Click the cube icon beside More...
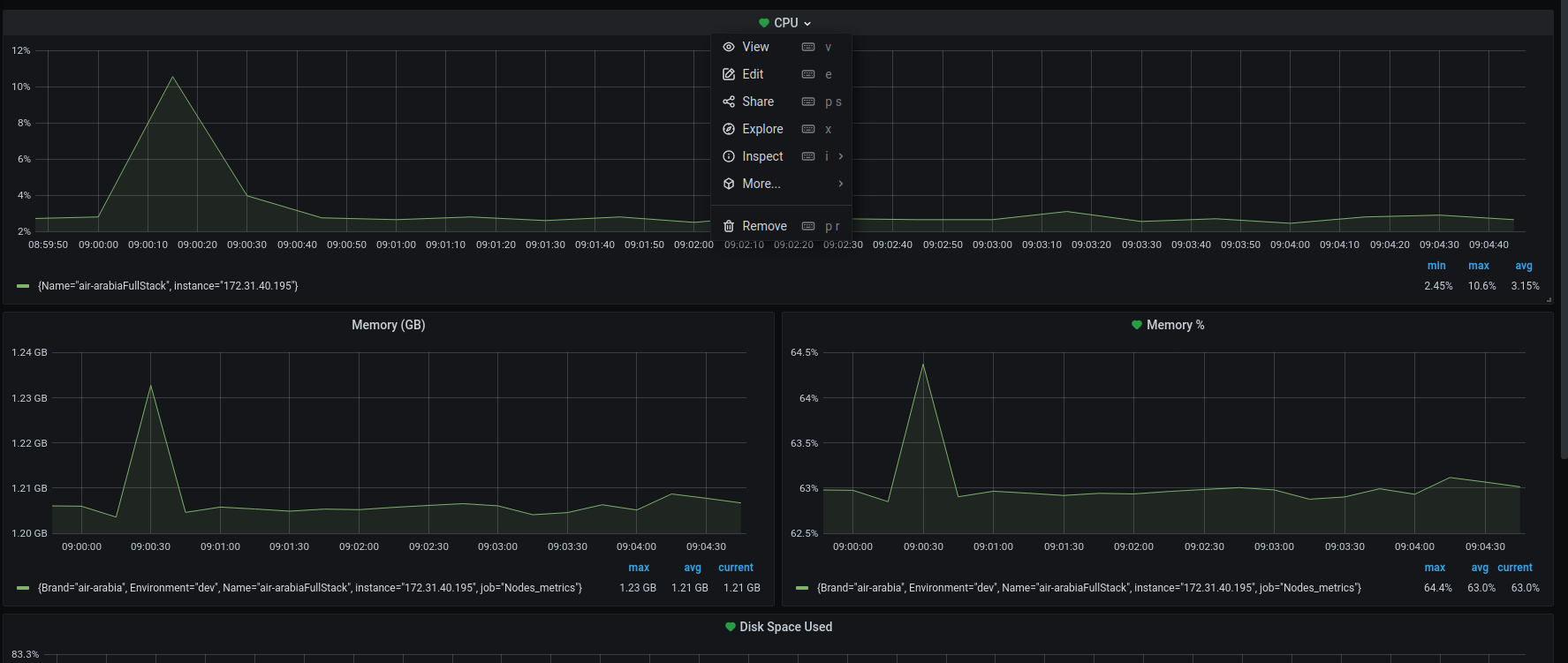The height and width of the screenshot is (663, 1568). coord(729,184)
